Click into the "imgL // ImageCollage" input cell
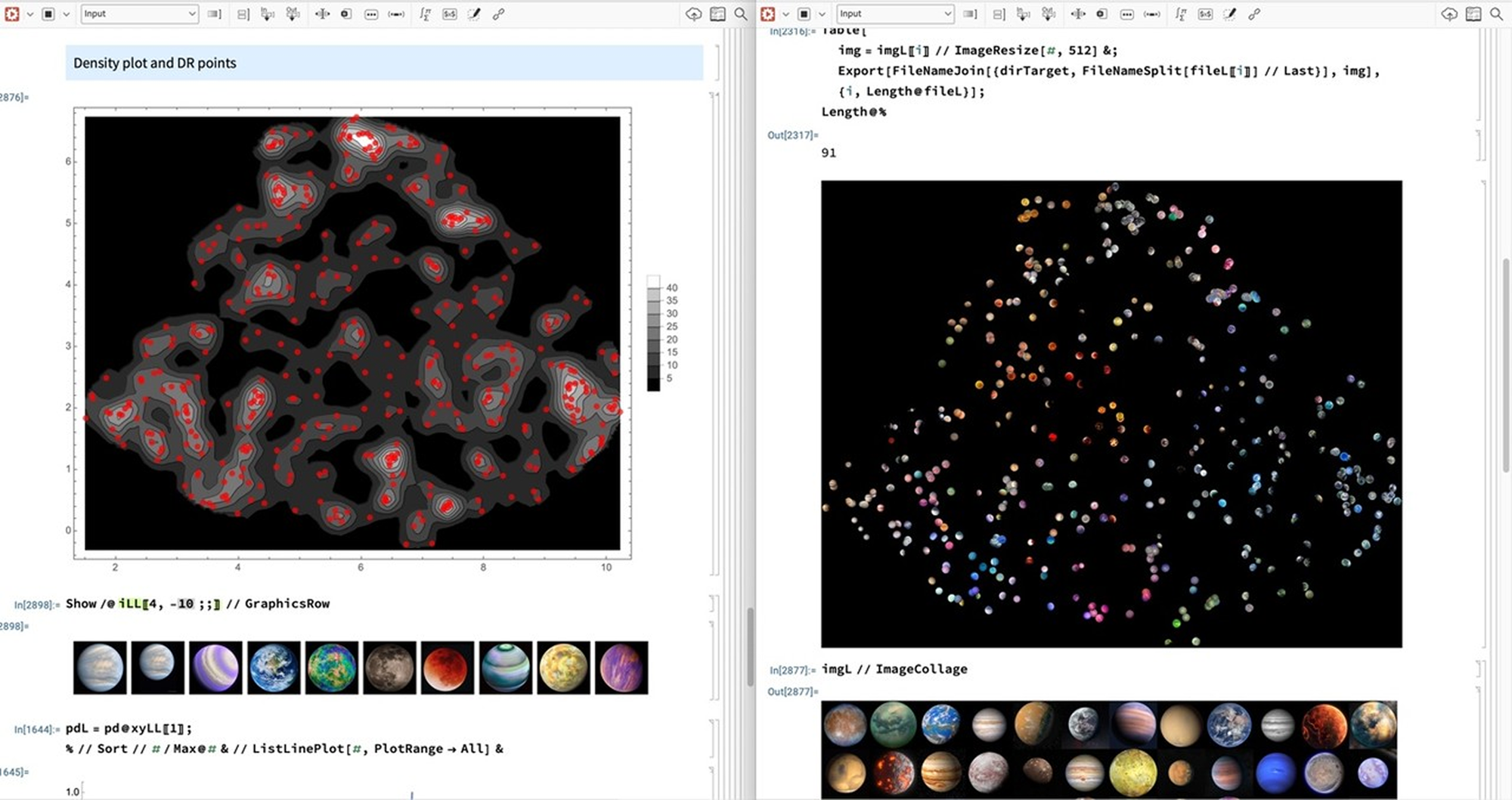Image resolution: width=1512 pixels, height=800 pixels. 894,669
